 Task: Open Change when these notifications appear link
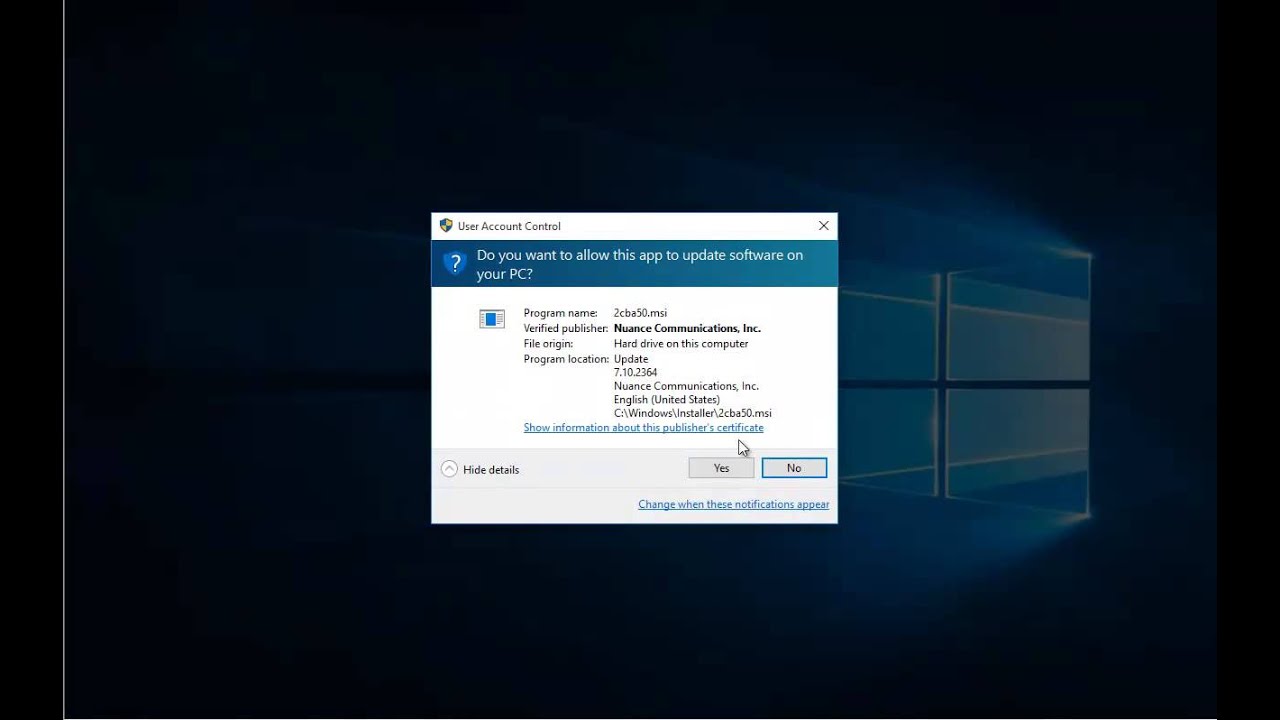733,505
